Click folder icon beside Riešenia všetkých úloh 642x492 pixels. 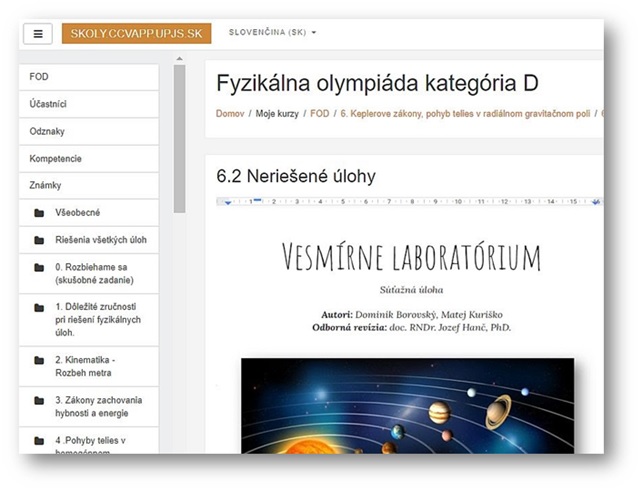39,240
